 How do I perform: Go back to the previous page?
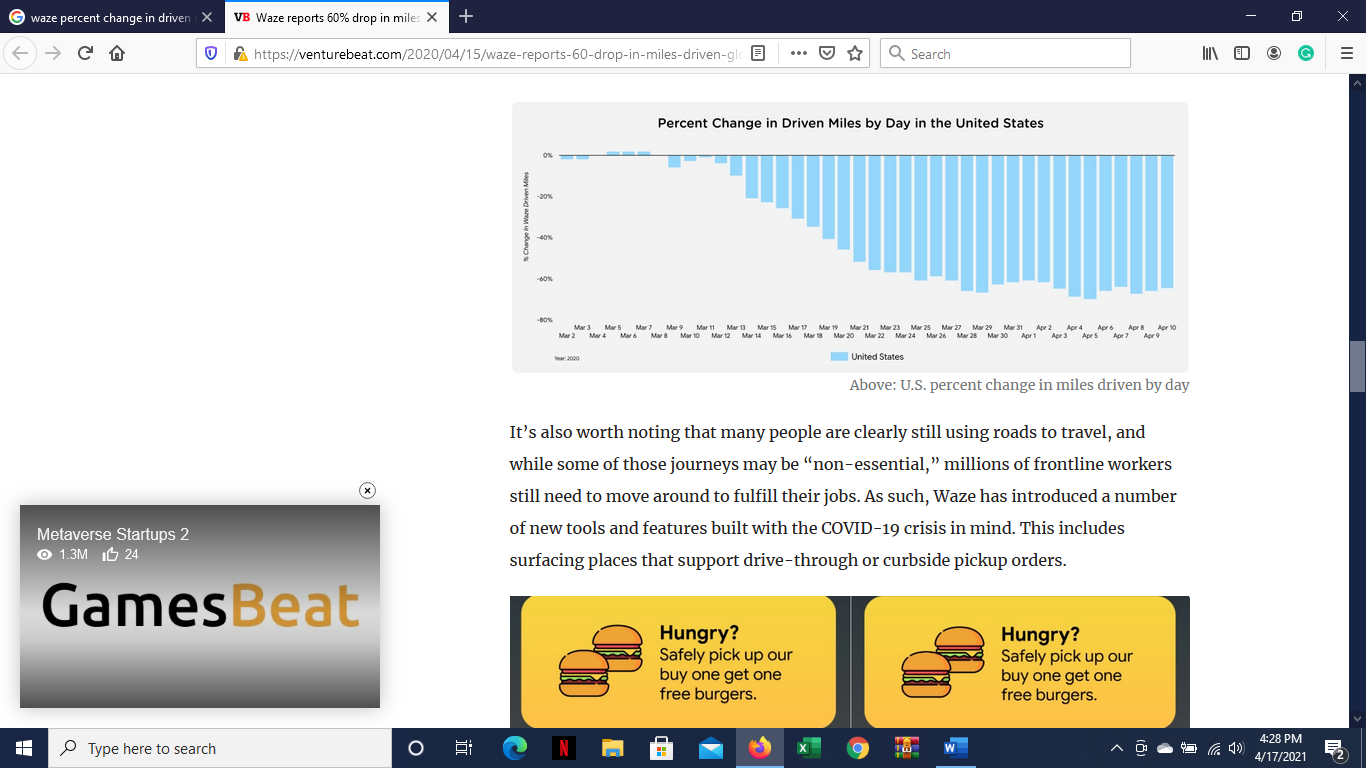[21, 54]
